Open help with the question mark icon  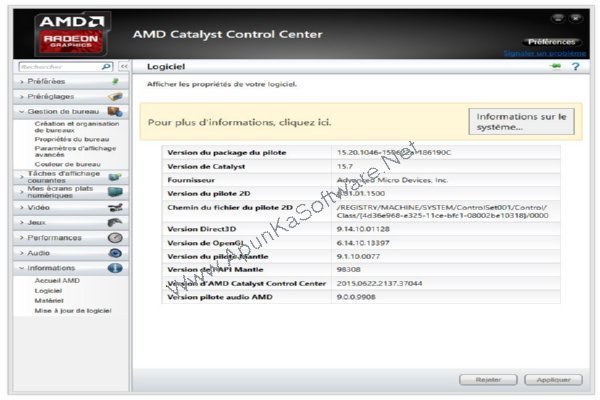(x=576, y=67)
